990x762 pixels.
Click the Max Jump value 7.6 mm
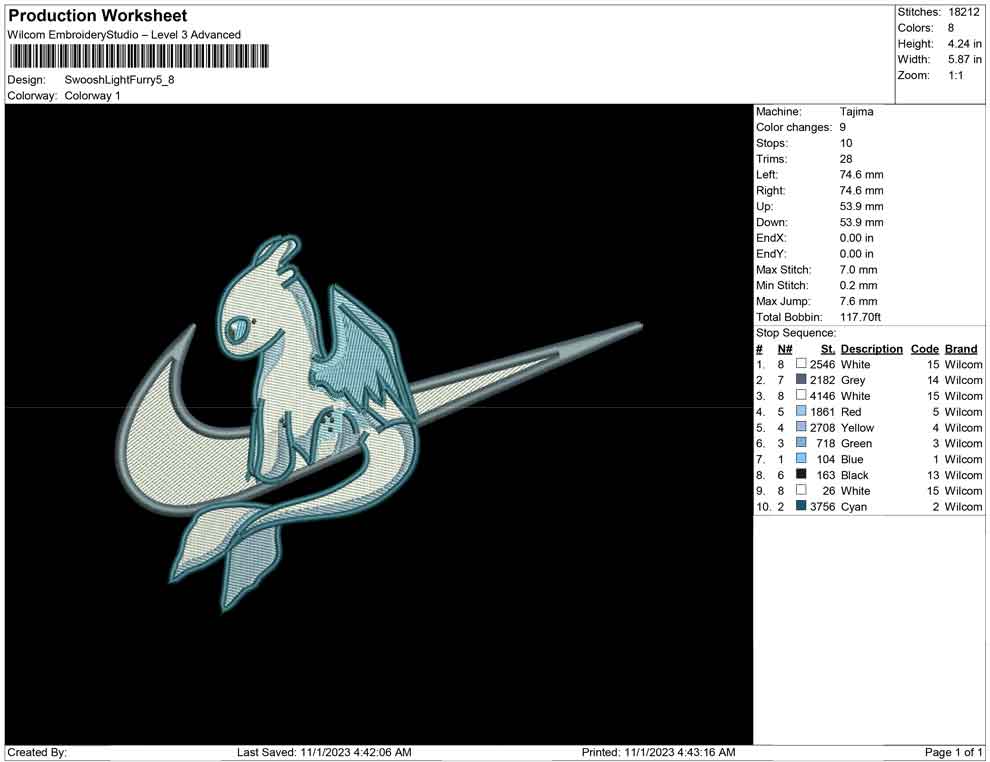(859, 301)
